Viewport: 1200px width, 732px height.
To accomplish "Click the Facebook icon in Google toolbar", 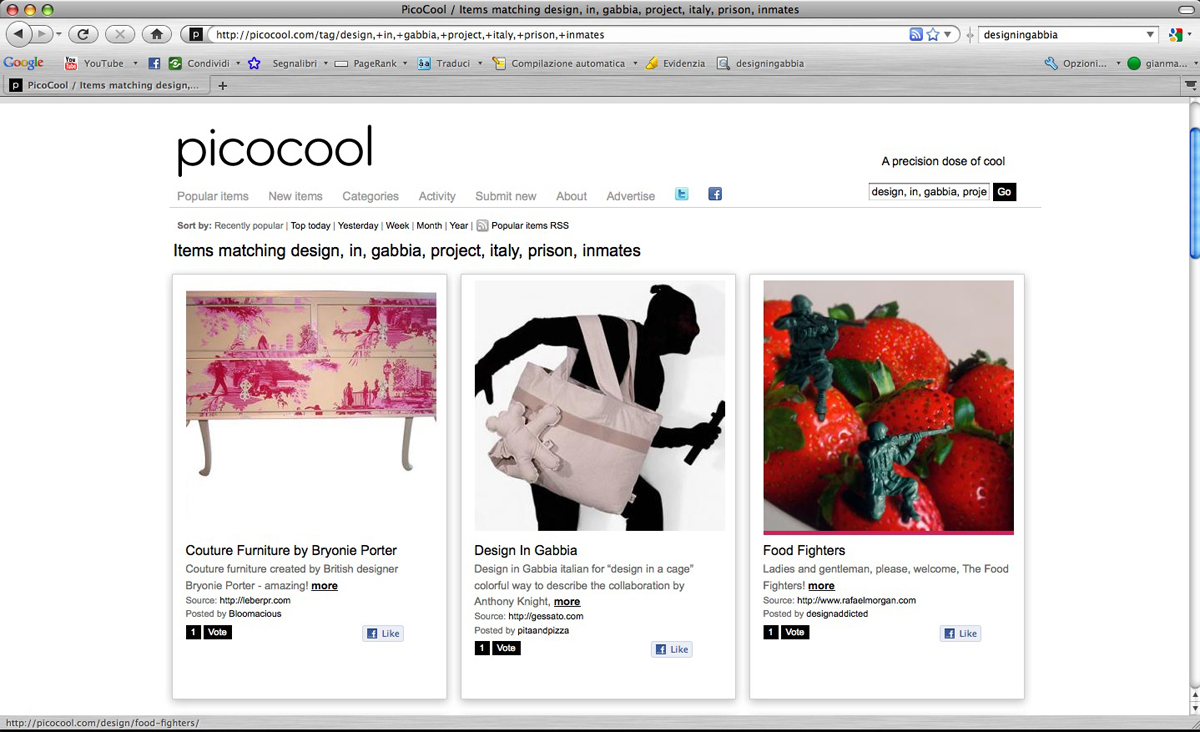I will 154,63.
